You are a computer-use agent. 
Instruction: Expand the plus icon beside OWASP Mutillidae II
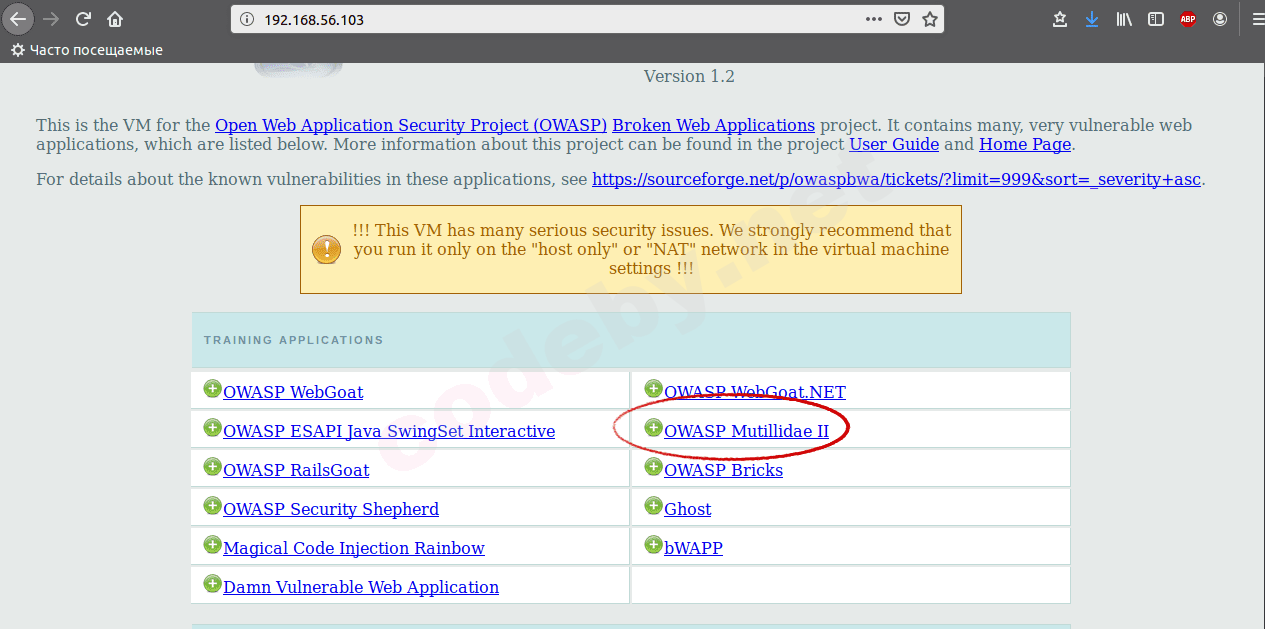coord(653,428)
